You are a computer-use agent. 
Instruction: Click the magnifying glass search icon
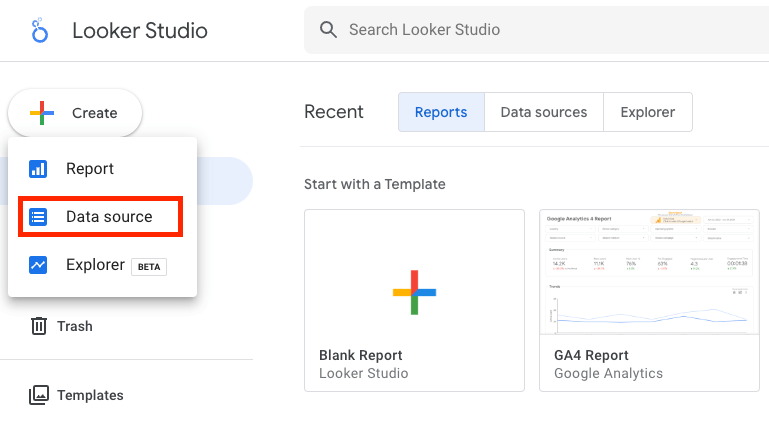tap(328, 29)
